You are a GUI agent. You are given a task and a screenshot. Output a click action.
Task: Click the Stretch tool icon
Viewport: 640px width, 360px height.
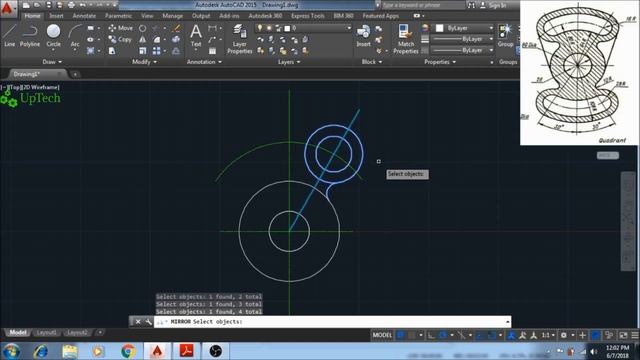click(112, 51)
